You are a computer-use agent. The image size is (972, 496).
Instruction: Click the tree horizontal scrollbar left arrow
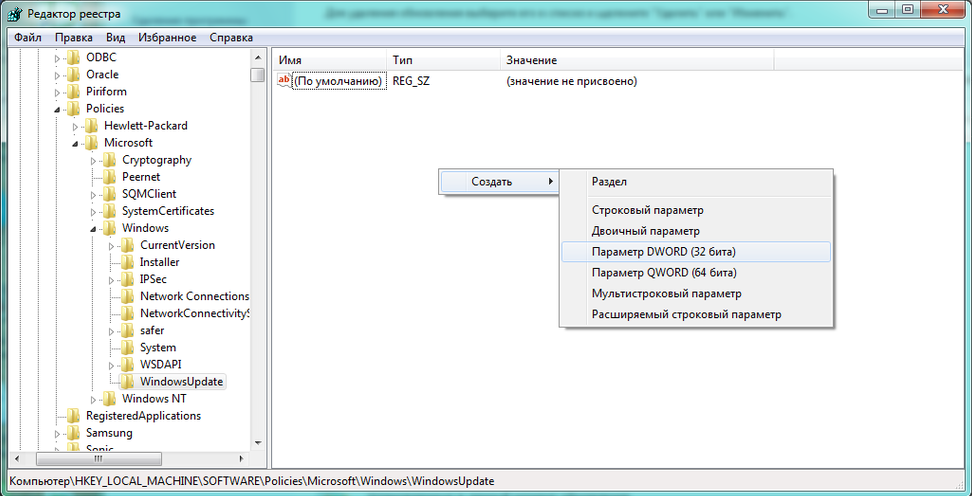point(17,459)
